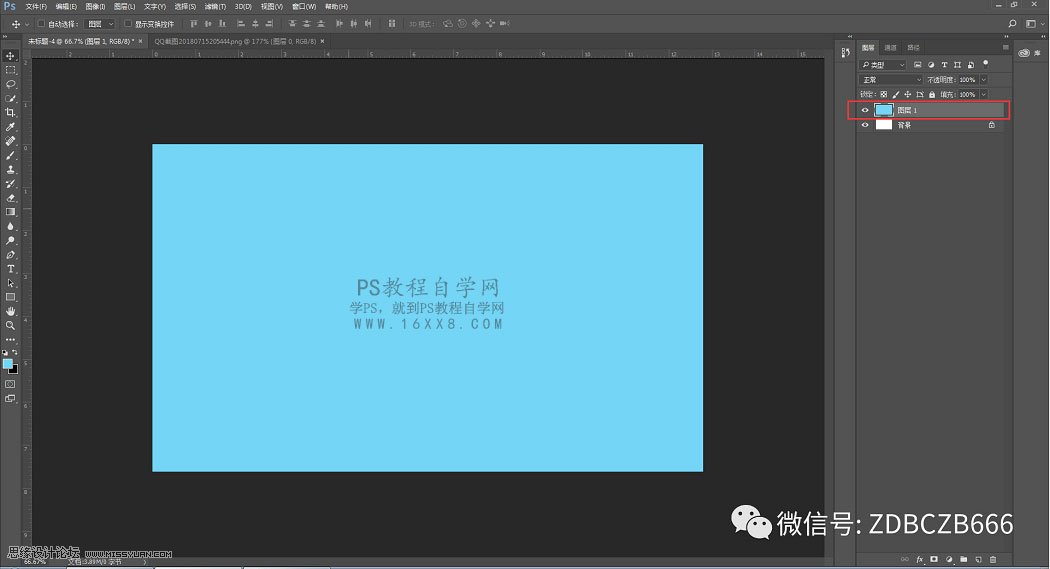
Task: Select the Blur tool
Action: (10, 226)
